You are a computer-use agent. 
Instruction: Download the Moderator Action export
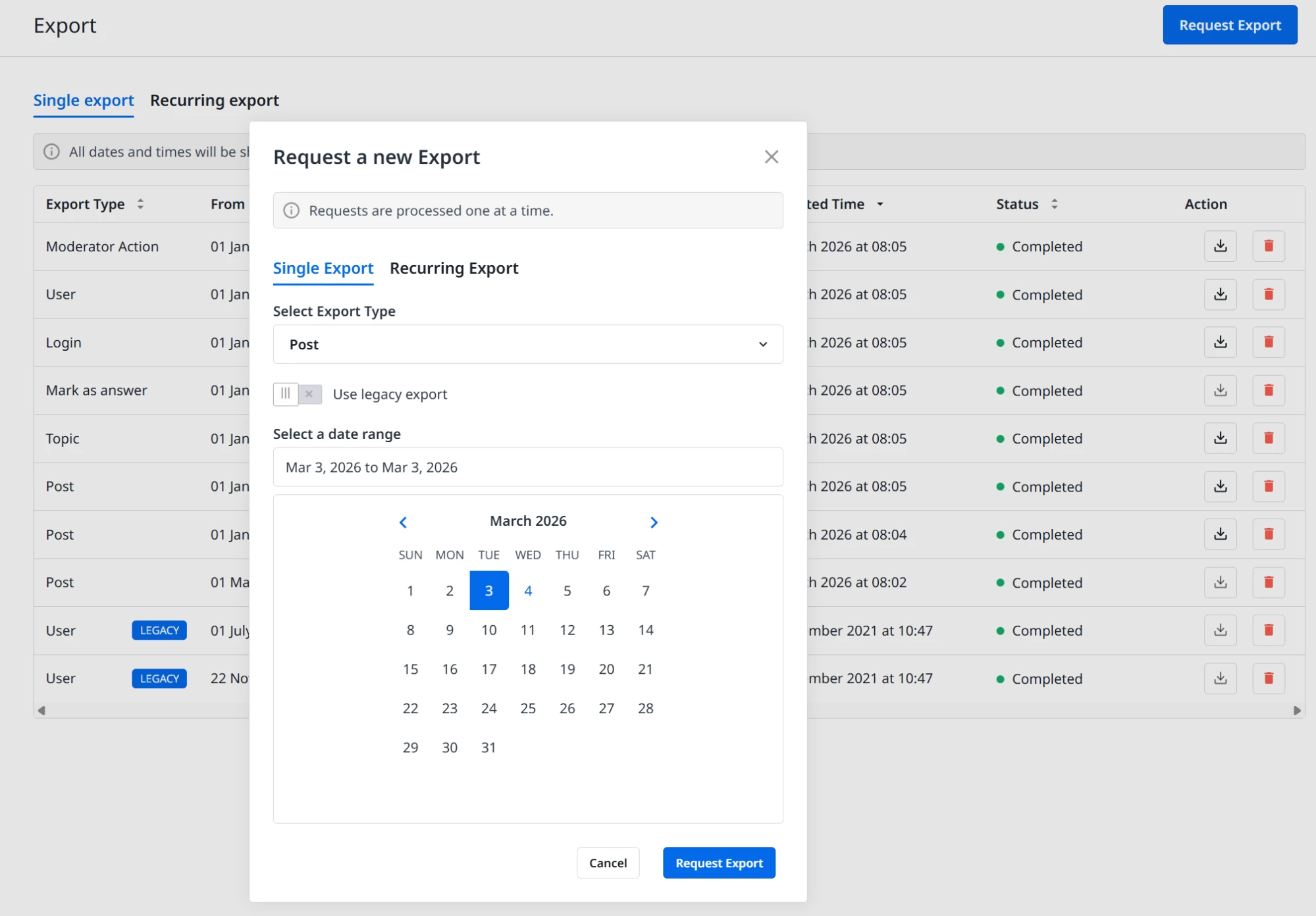(1220, 246)
